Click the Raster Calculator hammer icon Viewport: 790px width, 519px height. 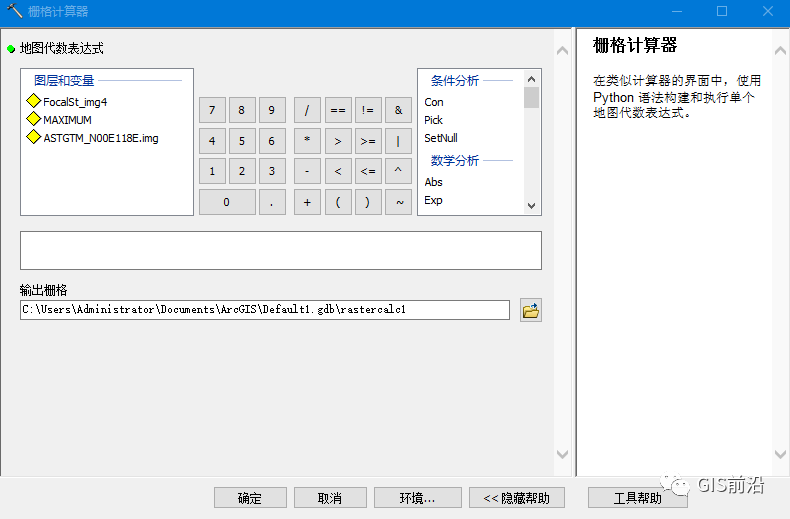tap(14, 11)
